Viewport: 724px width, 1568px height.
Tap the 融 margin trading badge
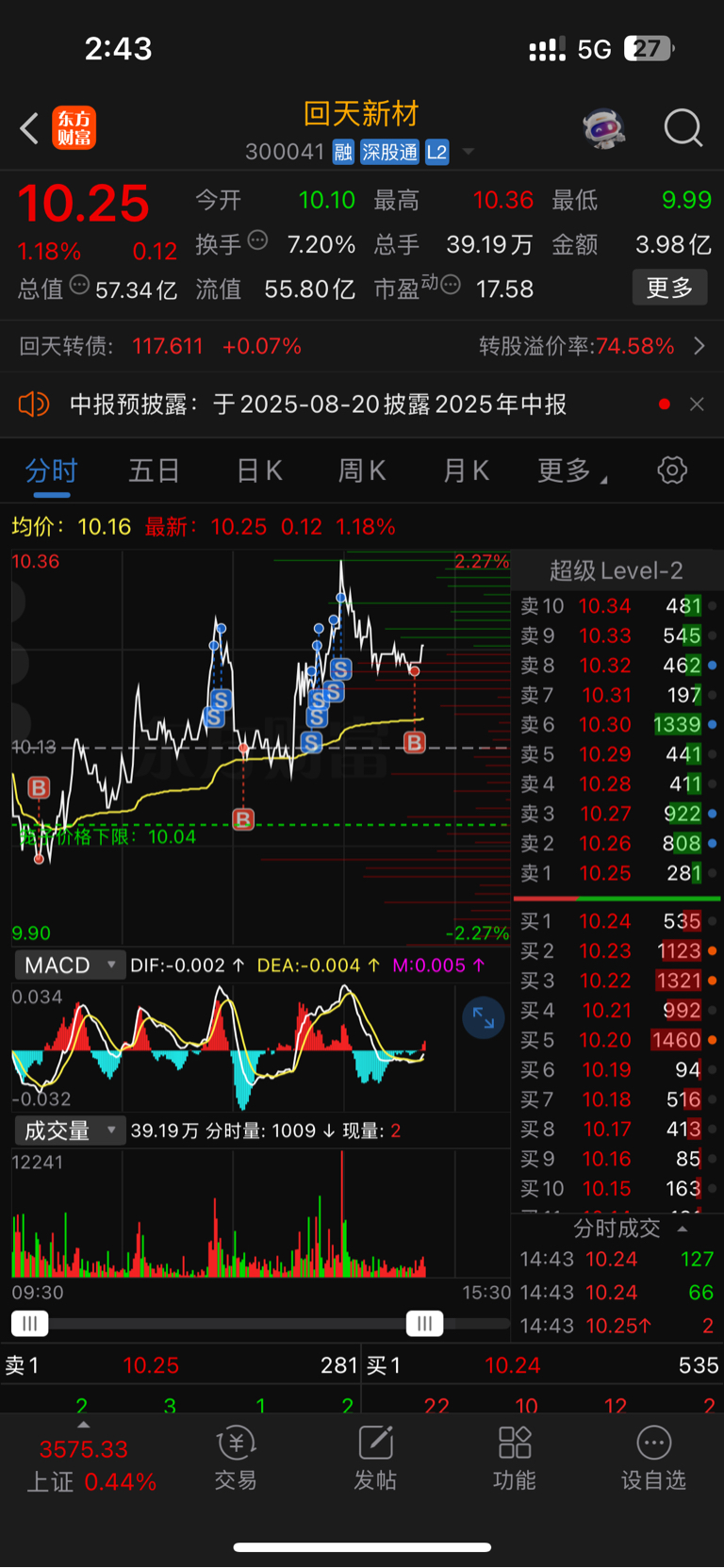point(343,152)
